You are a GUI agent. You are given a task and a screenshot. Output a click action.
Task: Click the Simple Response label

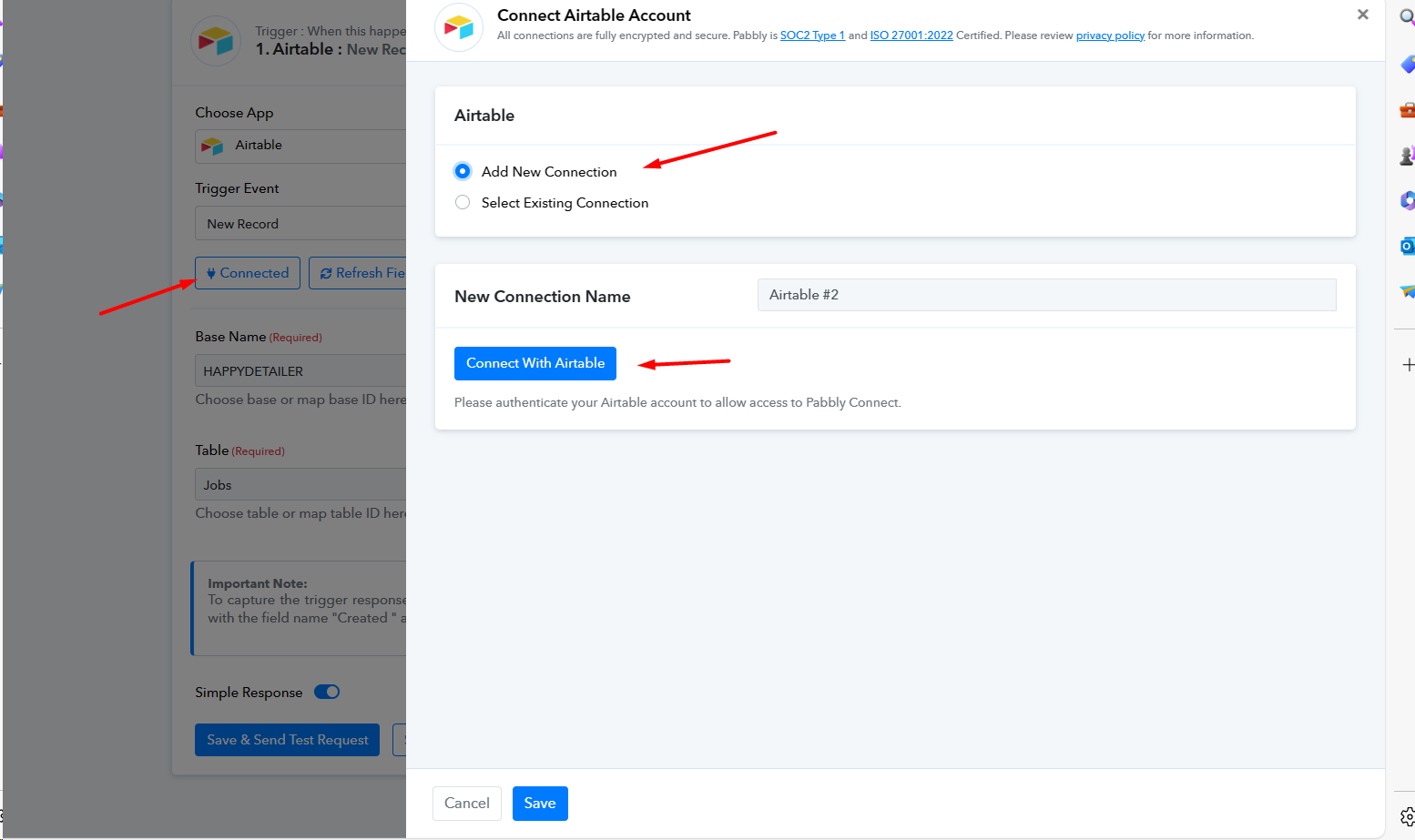tap(249, 693)
